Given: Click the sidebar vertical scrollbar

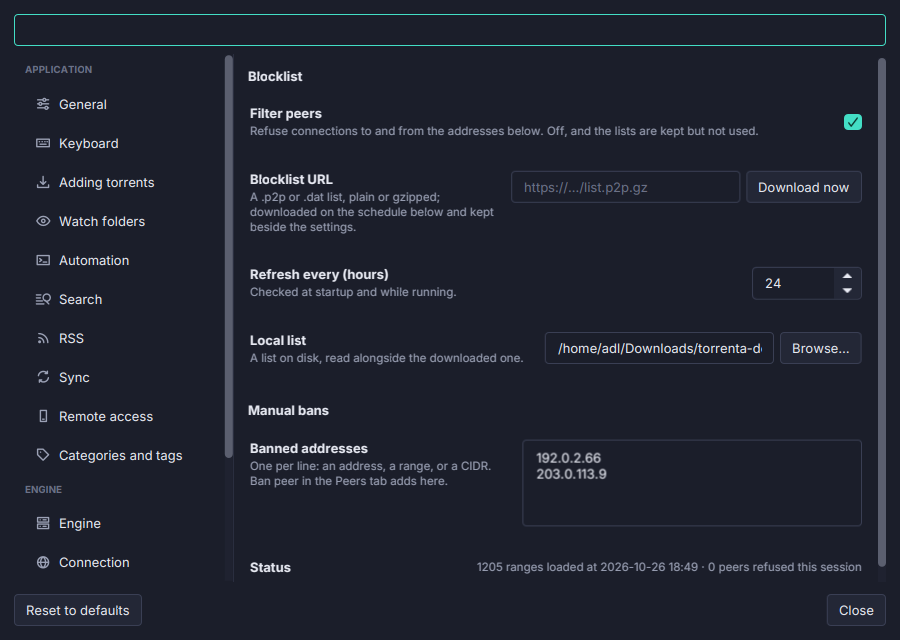Looking at the screenshot, I should 228,257.
